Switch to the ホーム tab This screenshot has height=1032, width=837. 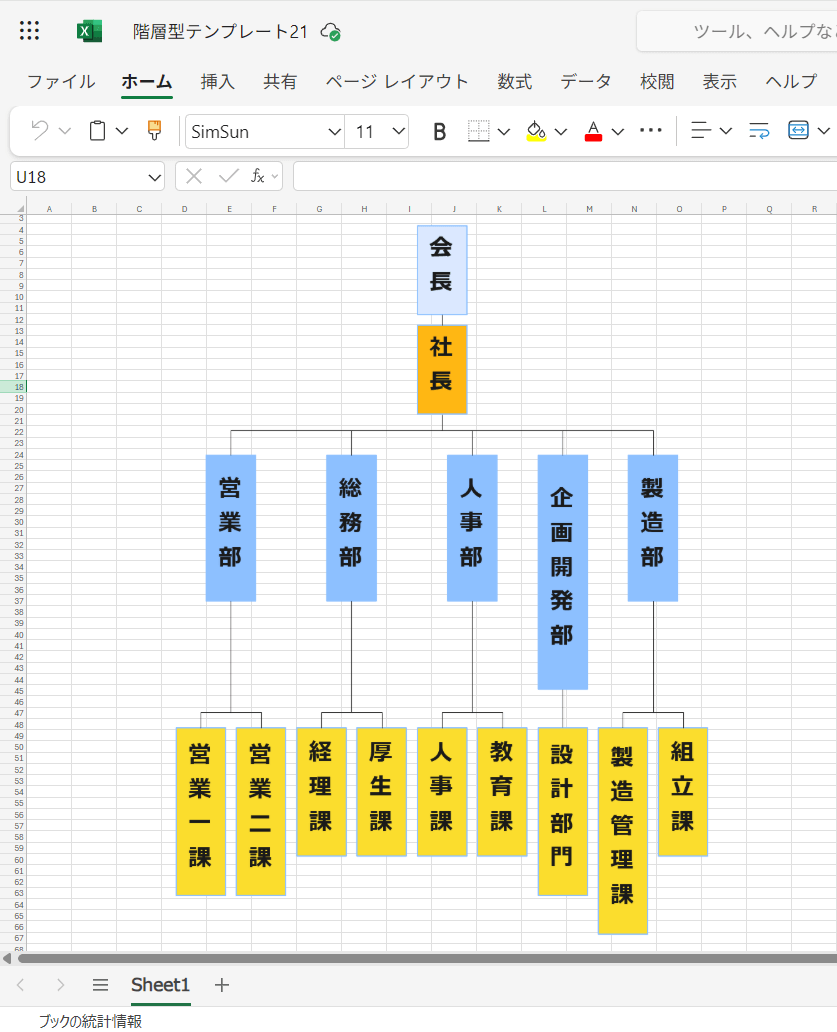[x=147, y=82]
